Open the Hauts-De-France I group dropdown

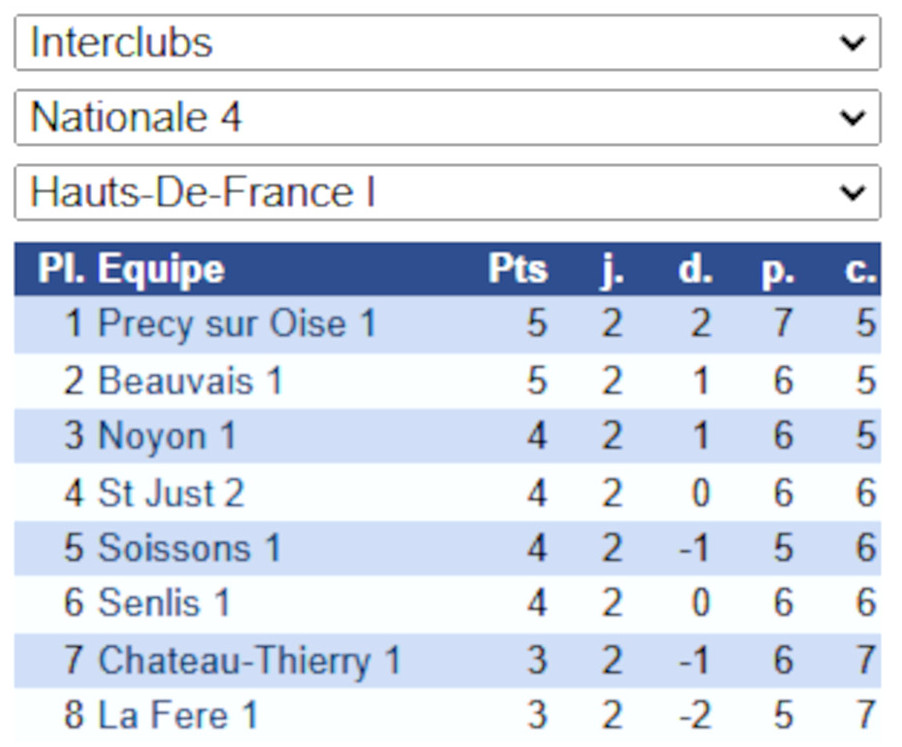point(448,192)
